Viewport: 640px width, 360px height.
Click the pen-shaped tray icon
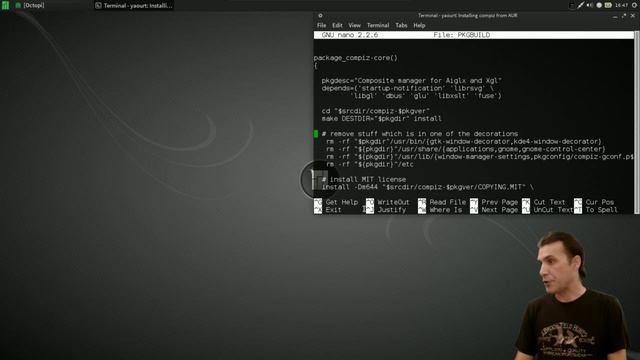click(x=580, y=5)
